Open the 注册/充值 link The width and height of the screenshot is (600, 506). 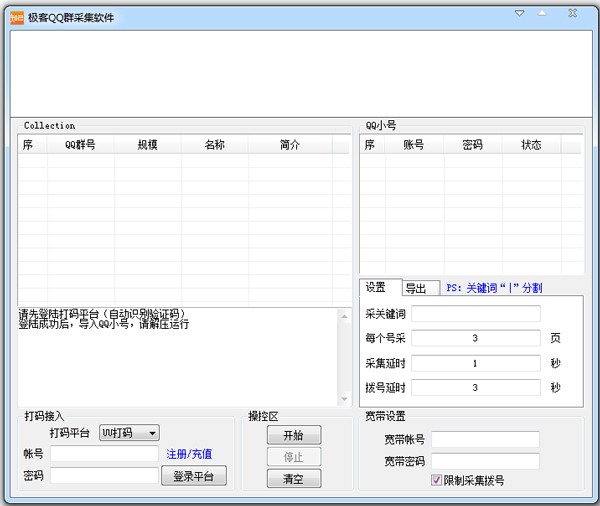click(189, 454)
